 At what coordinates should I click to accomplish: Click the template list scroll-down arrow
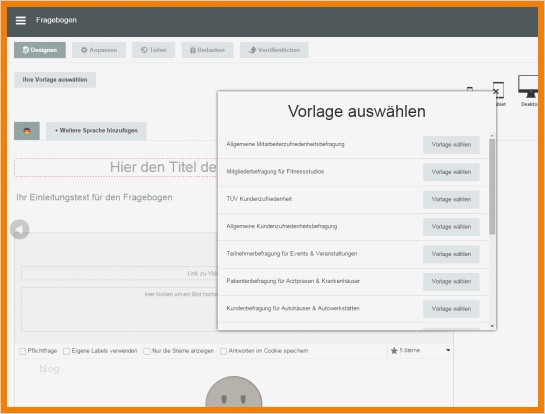[x=492, y=326]
